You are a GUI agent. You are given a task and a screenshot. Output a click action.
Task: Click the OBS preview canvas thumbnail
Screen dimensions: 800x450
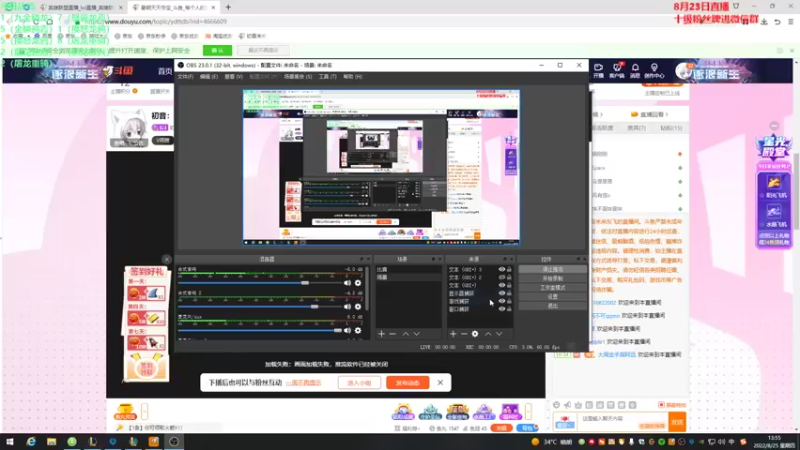pos(381,168)
